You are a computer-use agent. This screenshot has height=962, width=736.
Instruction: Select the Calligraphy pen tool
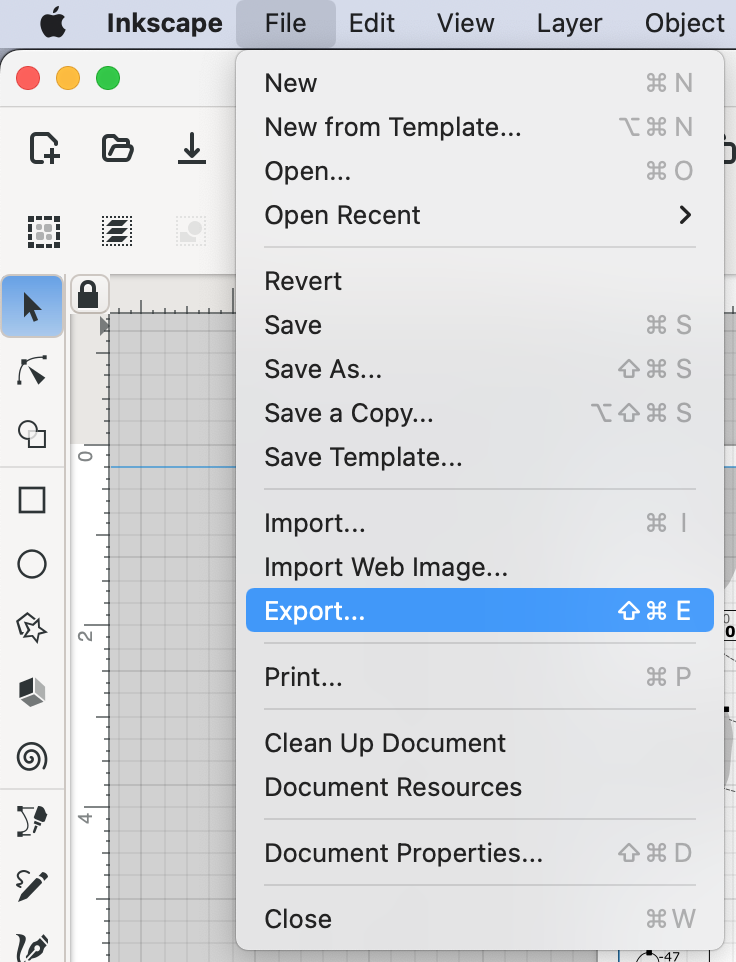(32, 948)
